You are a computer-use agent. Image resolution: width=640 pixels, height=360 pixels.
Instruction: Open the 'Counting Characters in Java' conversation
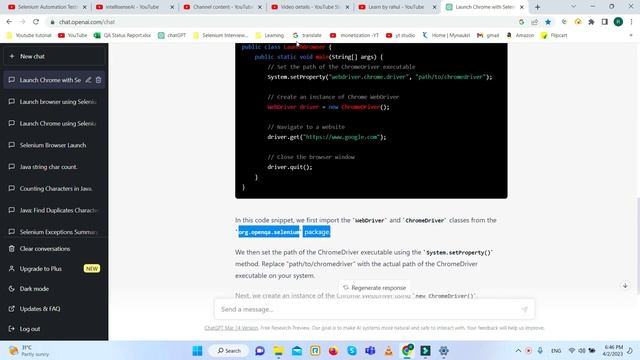point(54,189)
